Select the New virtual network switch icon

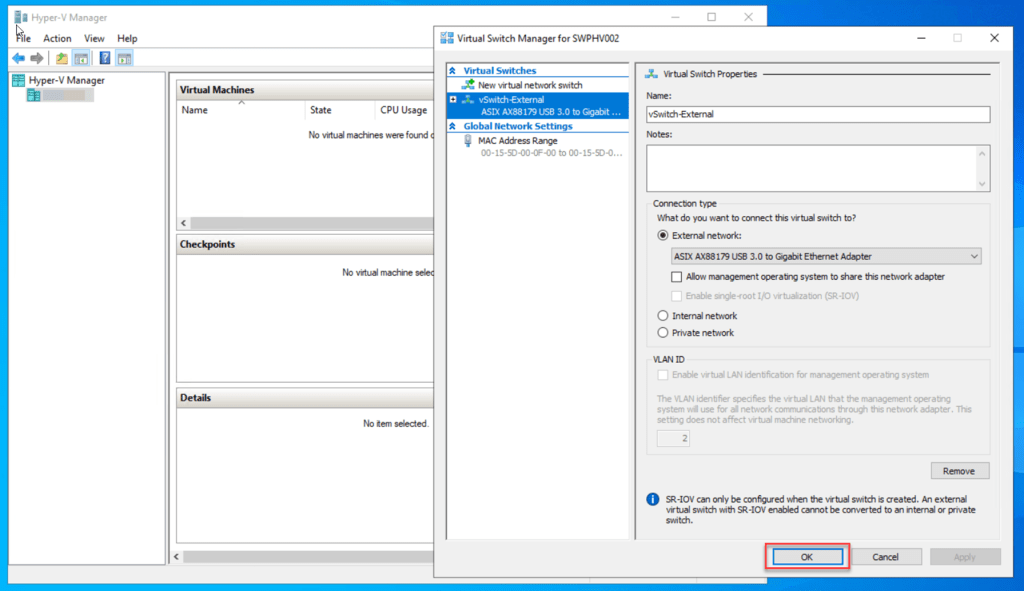tap(468, 86)
